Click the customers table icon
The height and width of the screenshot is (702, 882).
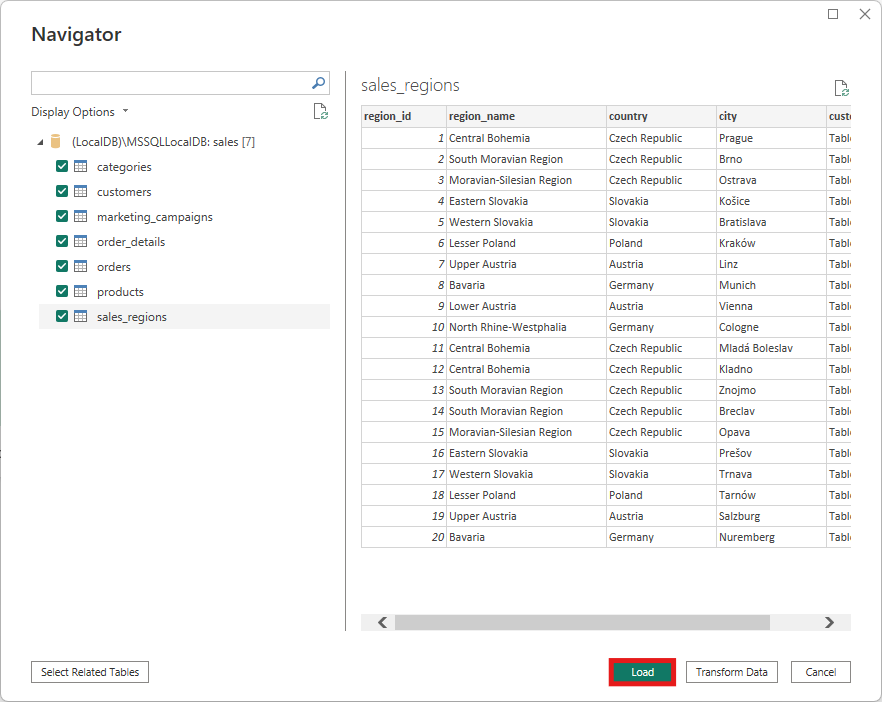[81, 191]
